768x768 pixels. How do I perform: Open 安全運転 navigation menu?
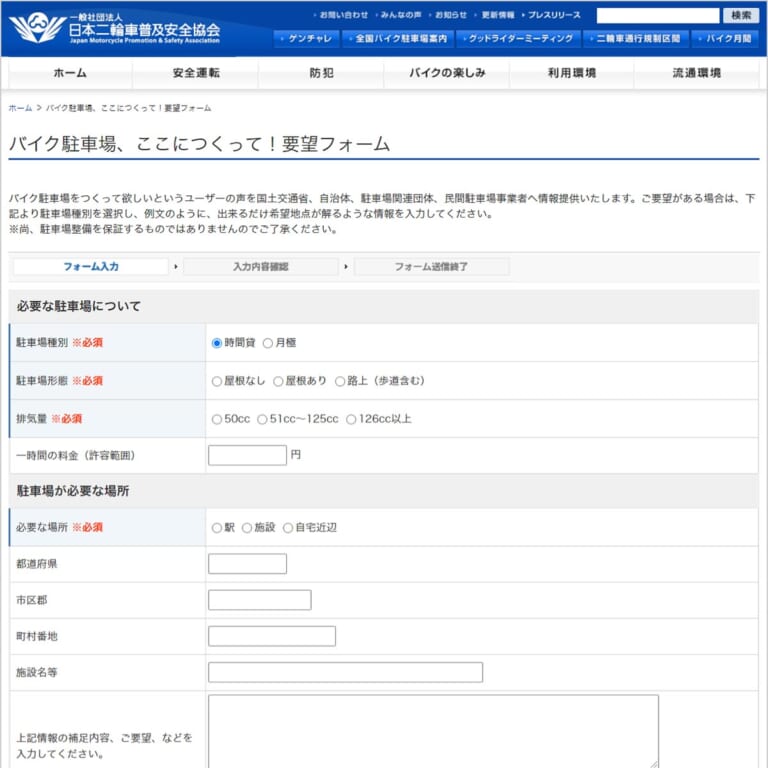point(196,73)
